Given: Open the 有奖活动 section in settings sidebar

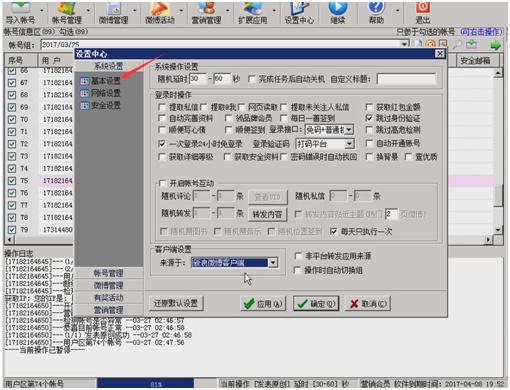Looking at the screenshot, I should pyautogui.click(x=109, y=298).
